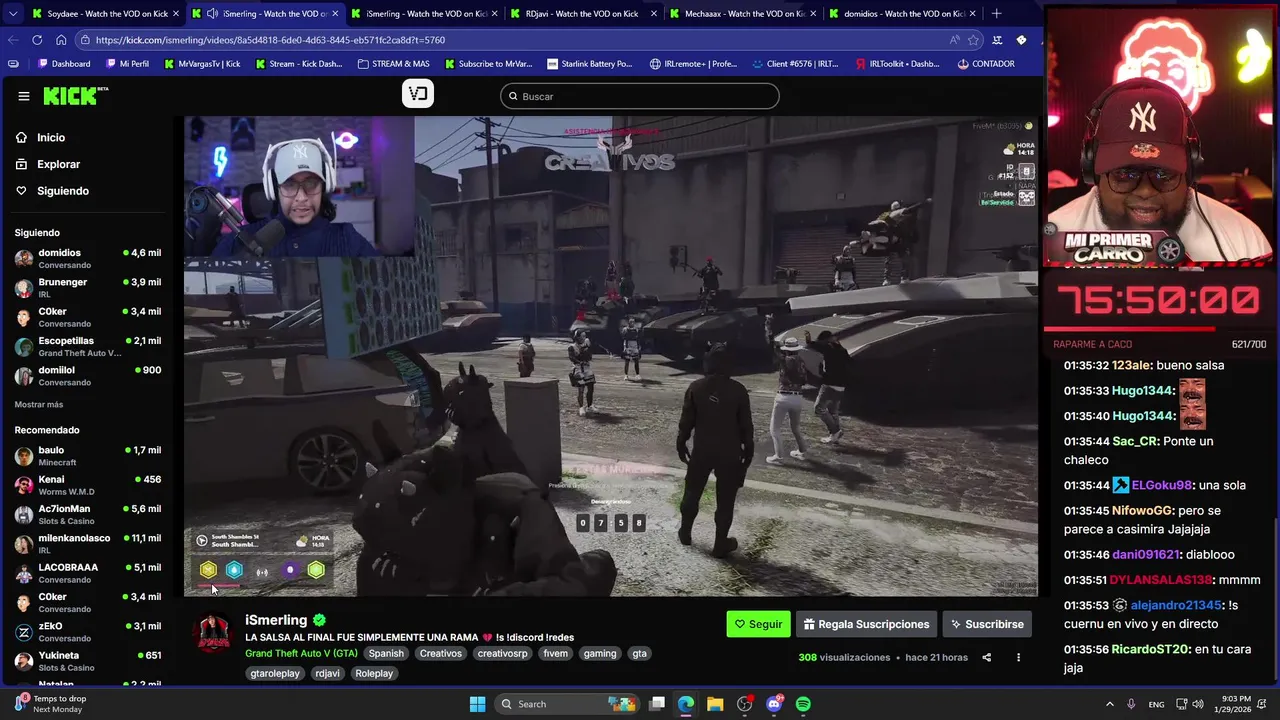
Task: Mute the playing iSmerling tab audio
Action: (x=213, y=14)
